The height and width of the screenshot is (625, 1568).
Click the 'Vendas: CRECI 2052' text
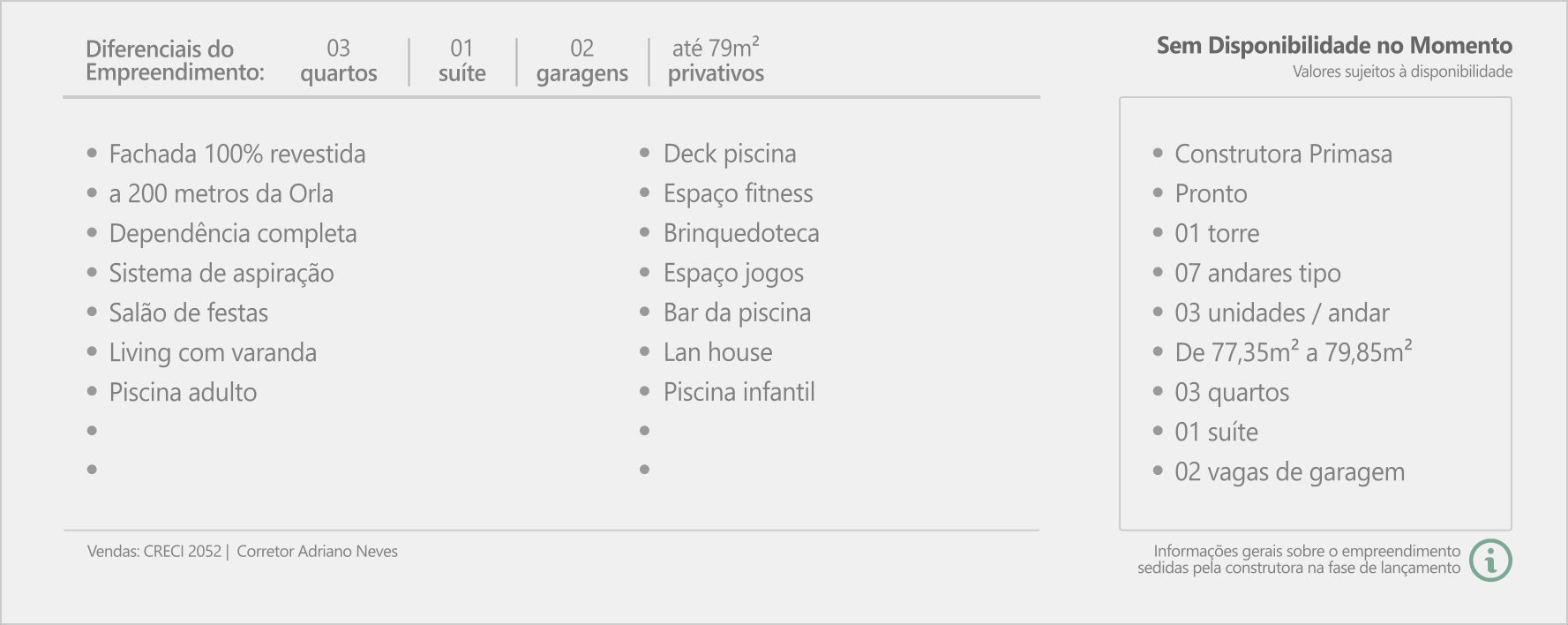(x=154, y=552)
